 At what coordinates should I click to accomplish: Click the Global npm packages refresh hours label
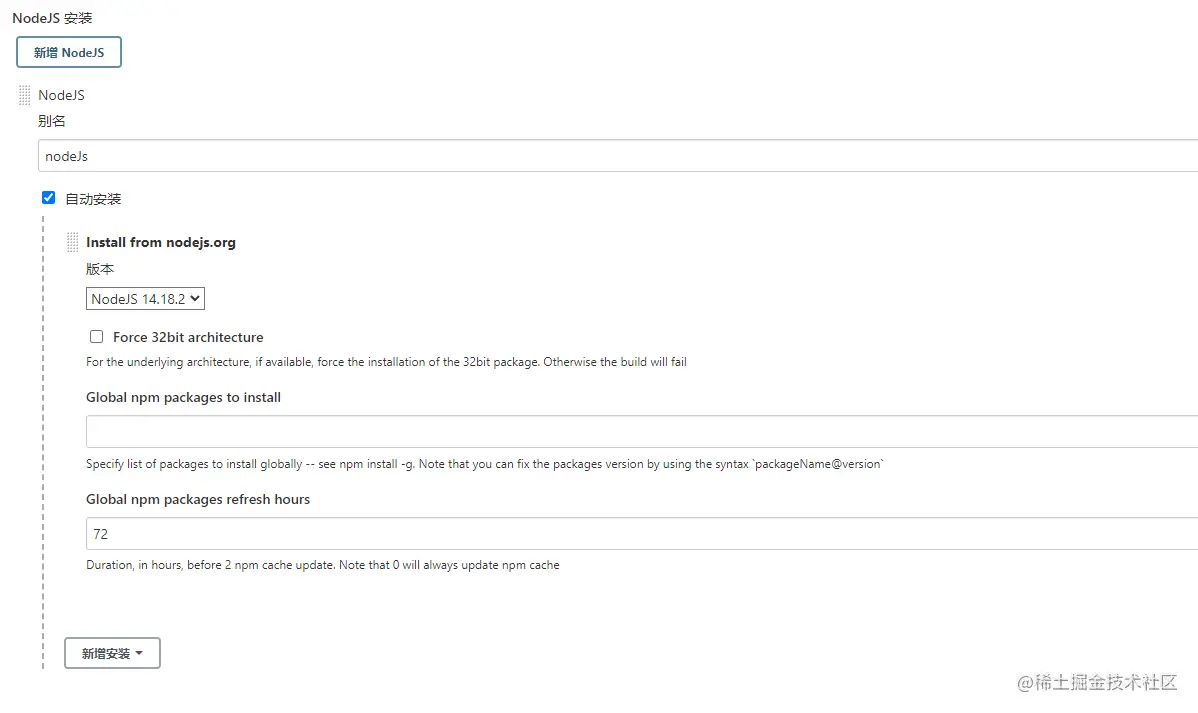[198, 499]
